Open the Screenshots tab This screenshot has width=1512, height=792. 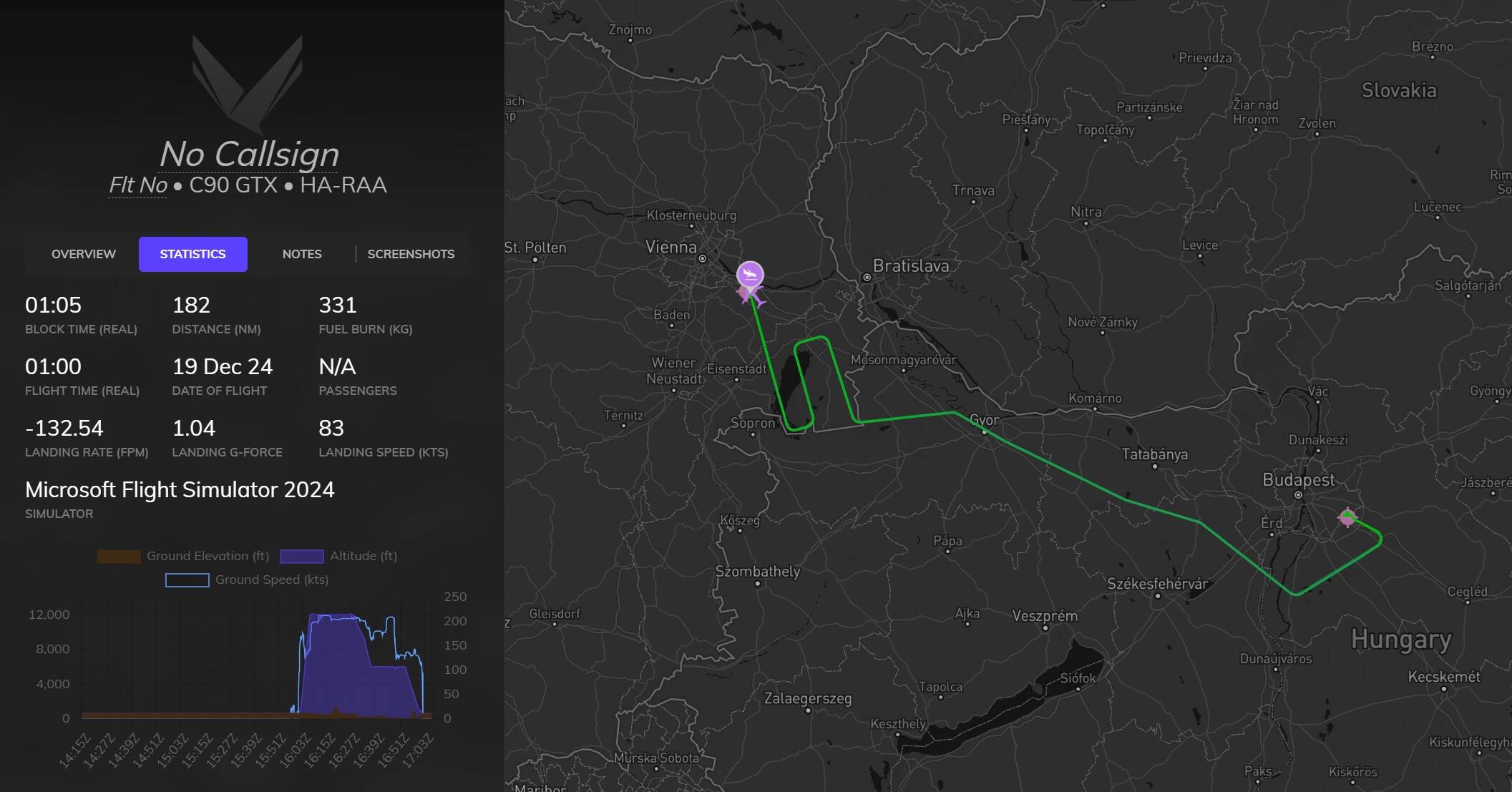pyautogui.click(x=411, y=254)
